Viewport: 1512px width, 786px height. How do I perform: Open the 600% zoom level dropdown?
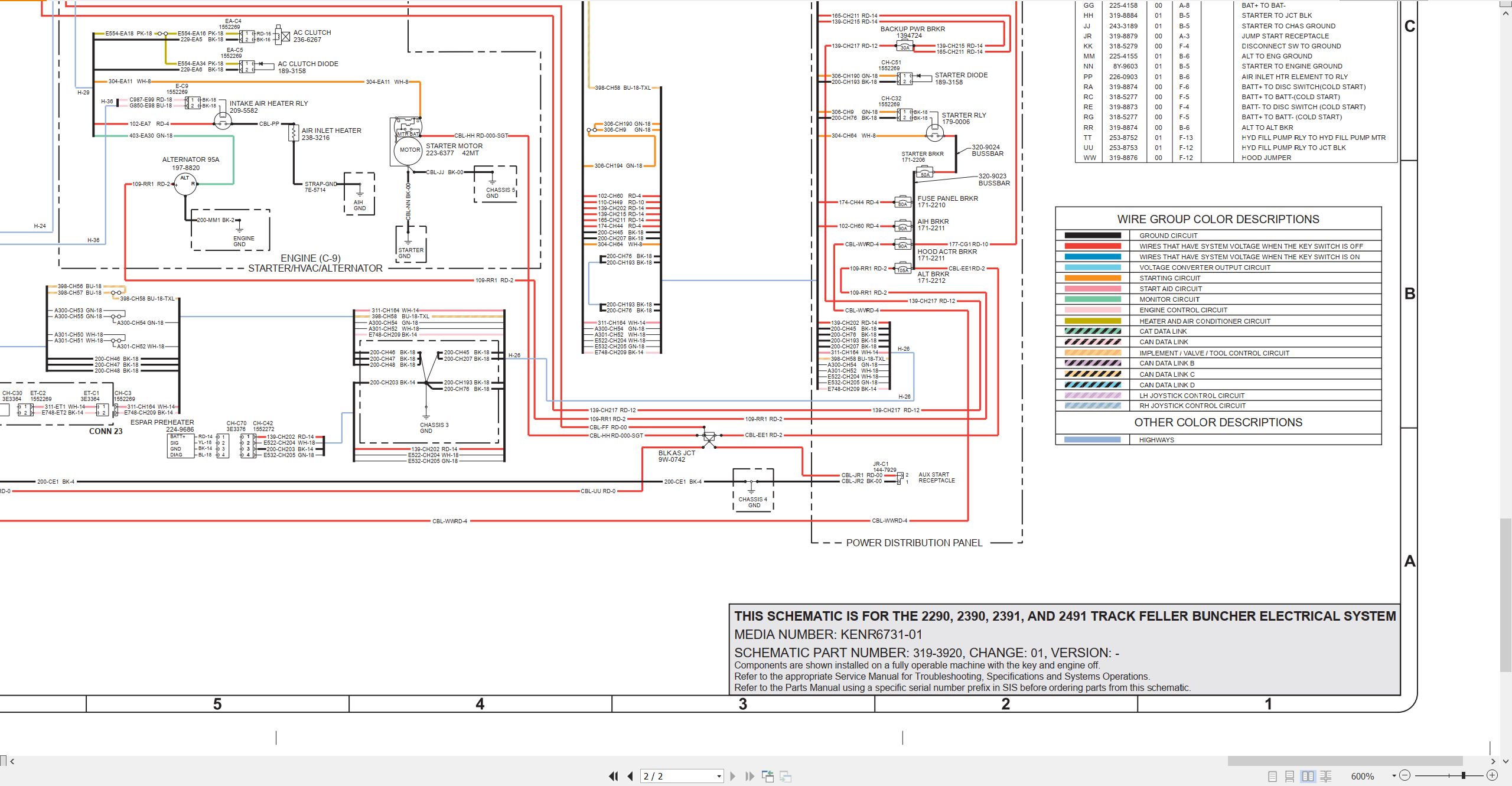pos(1394,776)
